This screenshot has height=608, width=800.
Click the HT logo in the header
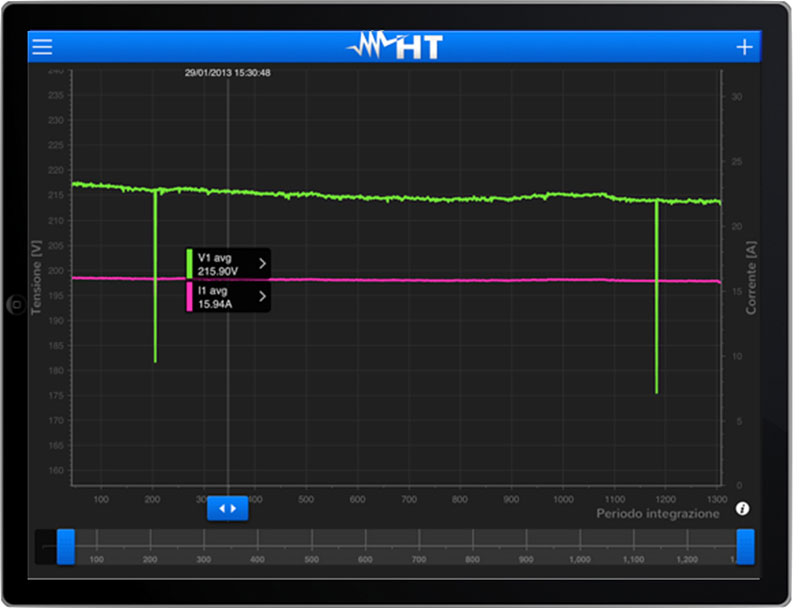coord(394,47)
